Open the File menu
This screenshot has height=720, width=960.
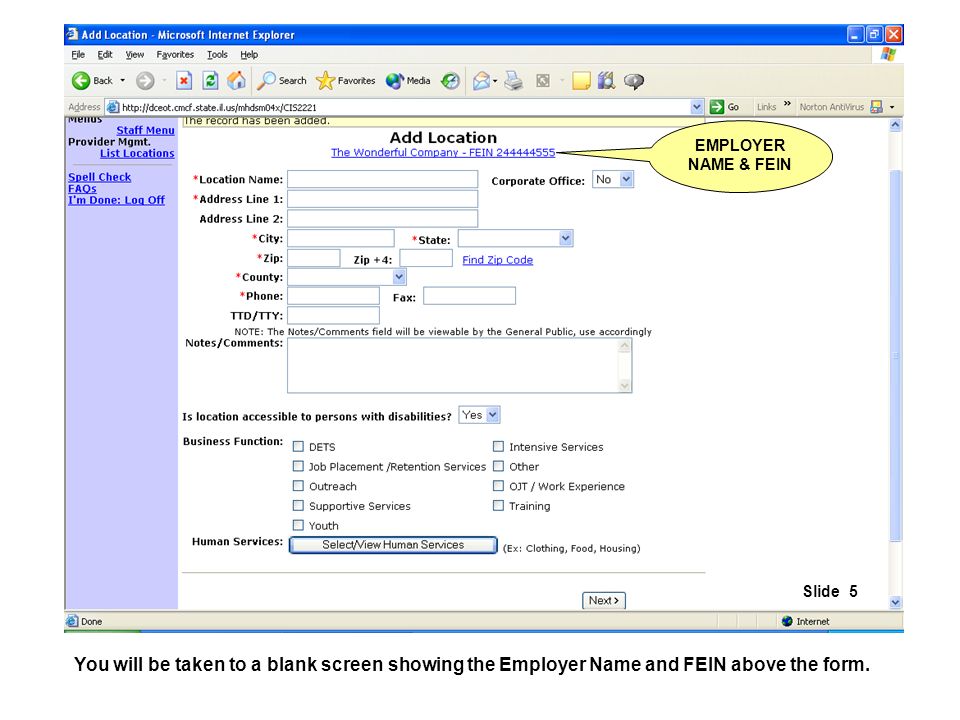[78, 54]
